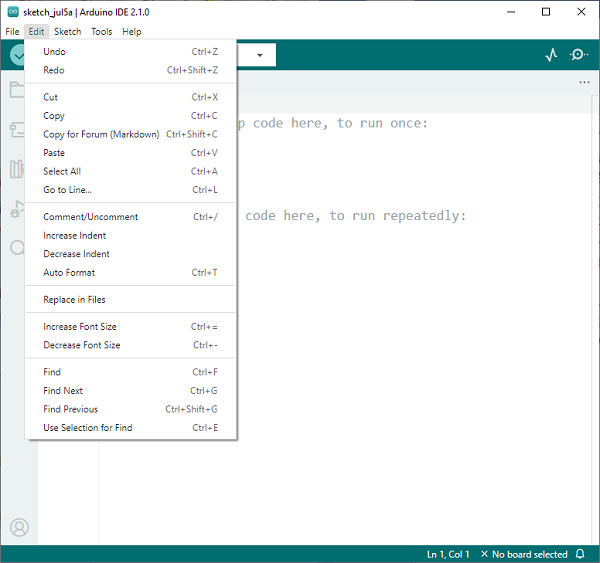Open the Sketchbook folder sidebar icon
This screenshot has height=563, width=600.
pyautogui.click(x=17, y=90)
